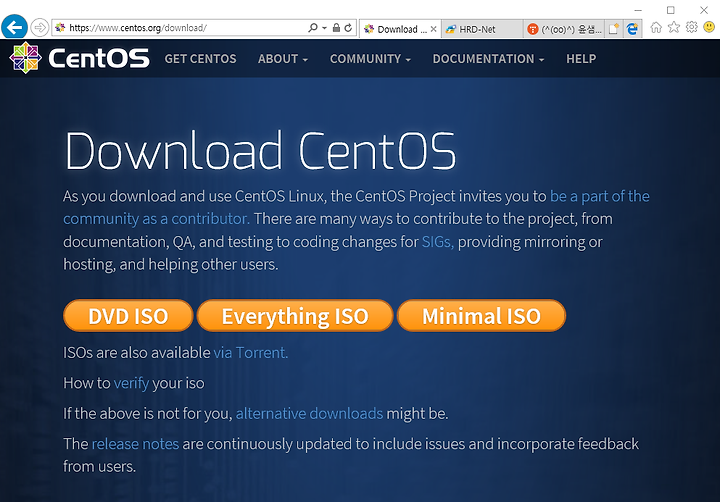Click the Minimal ISO download button

(x=481, y=316)
